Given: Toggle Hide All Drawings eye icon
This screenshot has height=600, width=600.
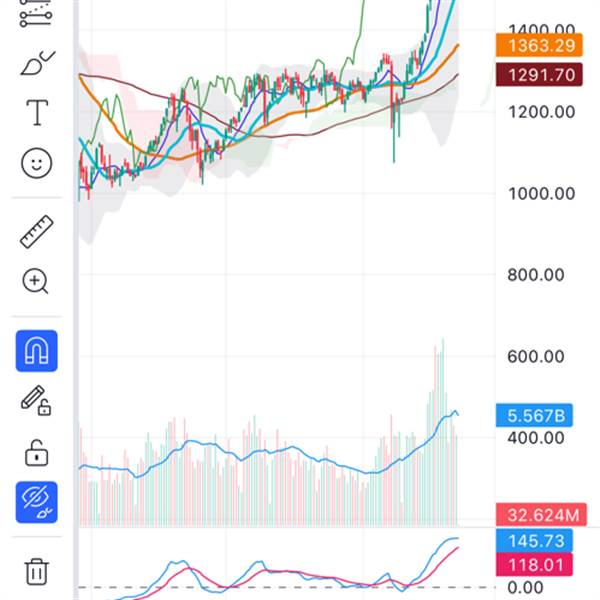Looking at the screenshot, I should (x=36, y=502).
